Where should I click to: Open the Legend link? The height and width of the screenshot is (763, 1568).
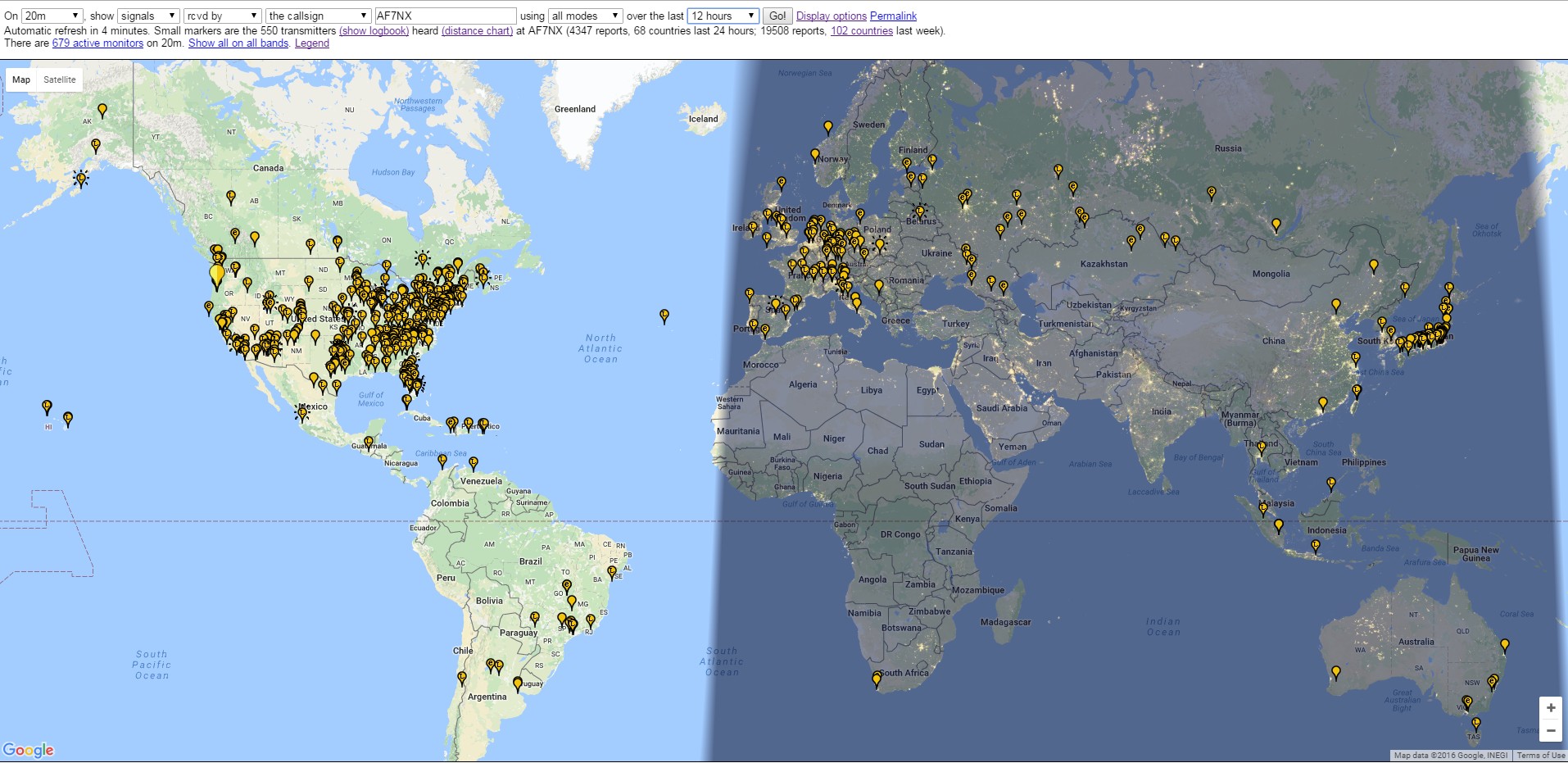(311, 43)
